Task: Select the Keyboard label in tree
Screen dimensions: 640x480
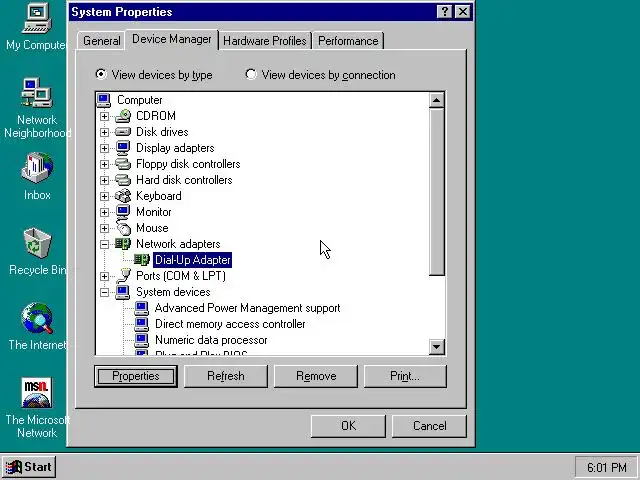Action: tap(159, 196)
